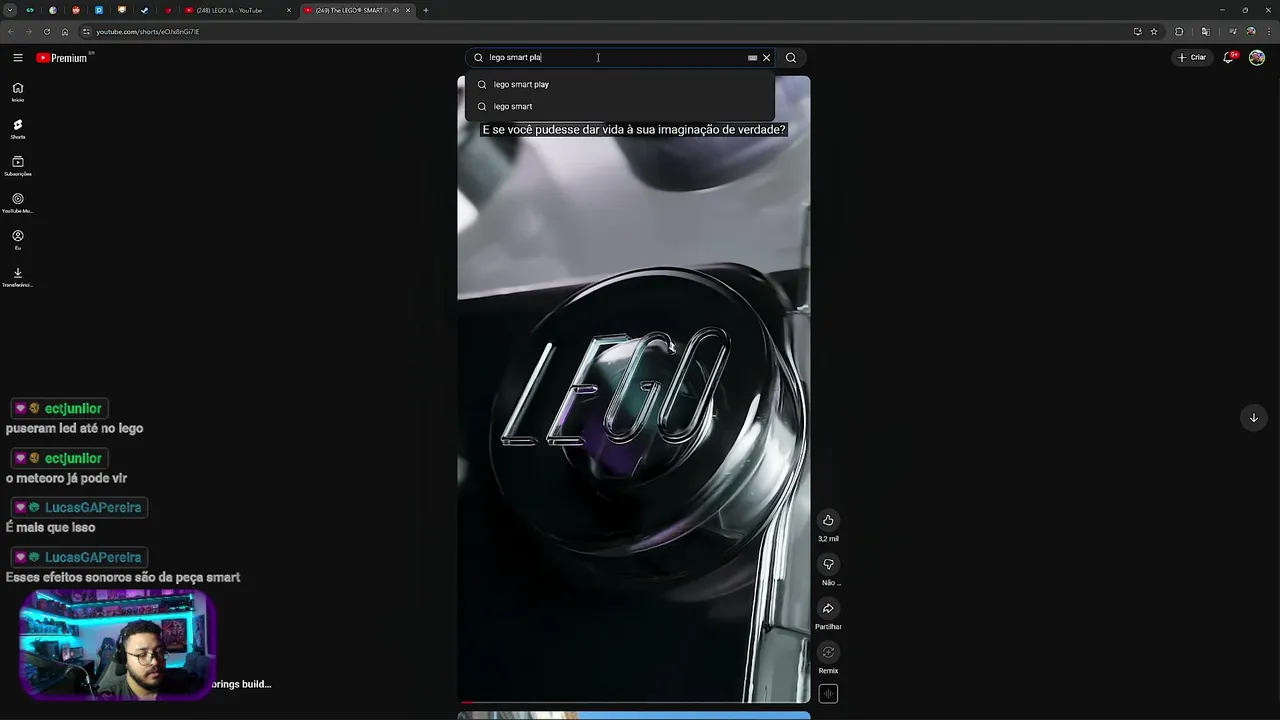
Task: Open the Eu (You) page in the sidebar
Action: pos(18,240)
